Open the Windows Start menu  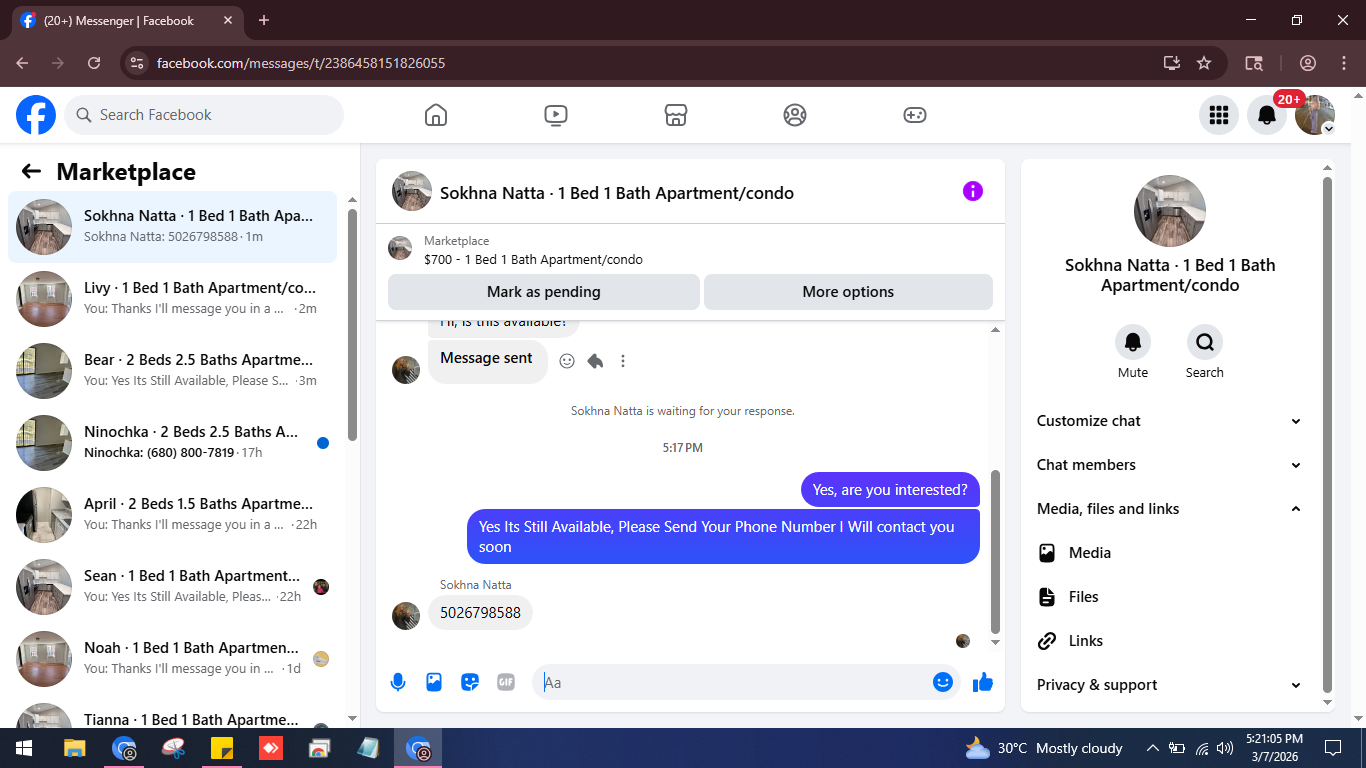(x=24, y=748)
